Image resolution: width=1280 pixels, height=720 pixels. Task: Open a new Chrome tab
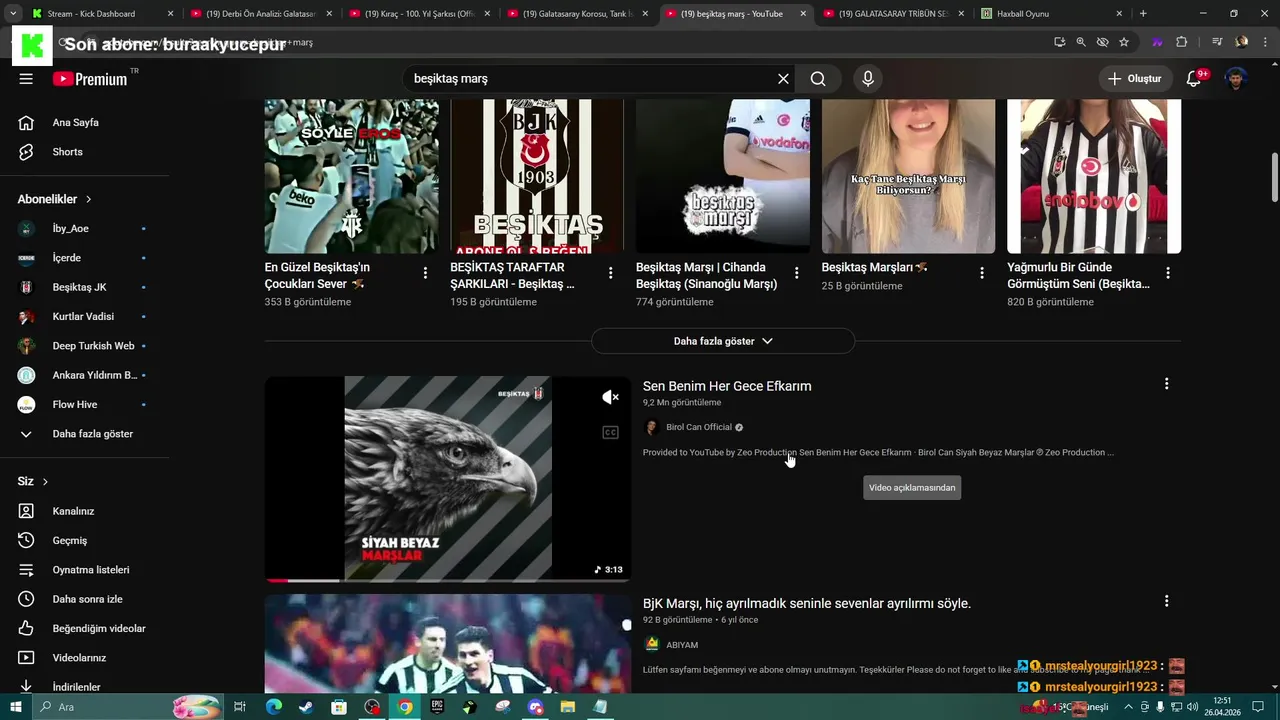click(x=1143, y=13)
